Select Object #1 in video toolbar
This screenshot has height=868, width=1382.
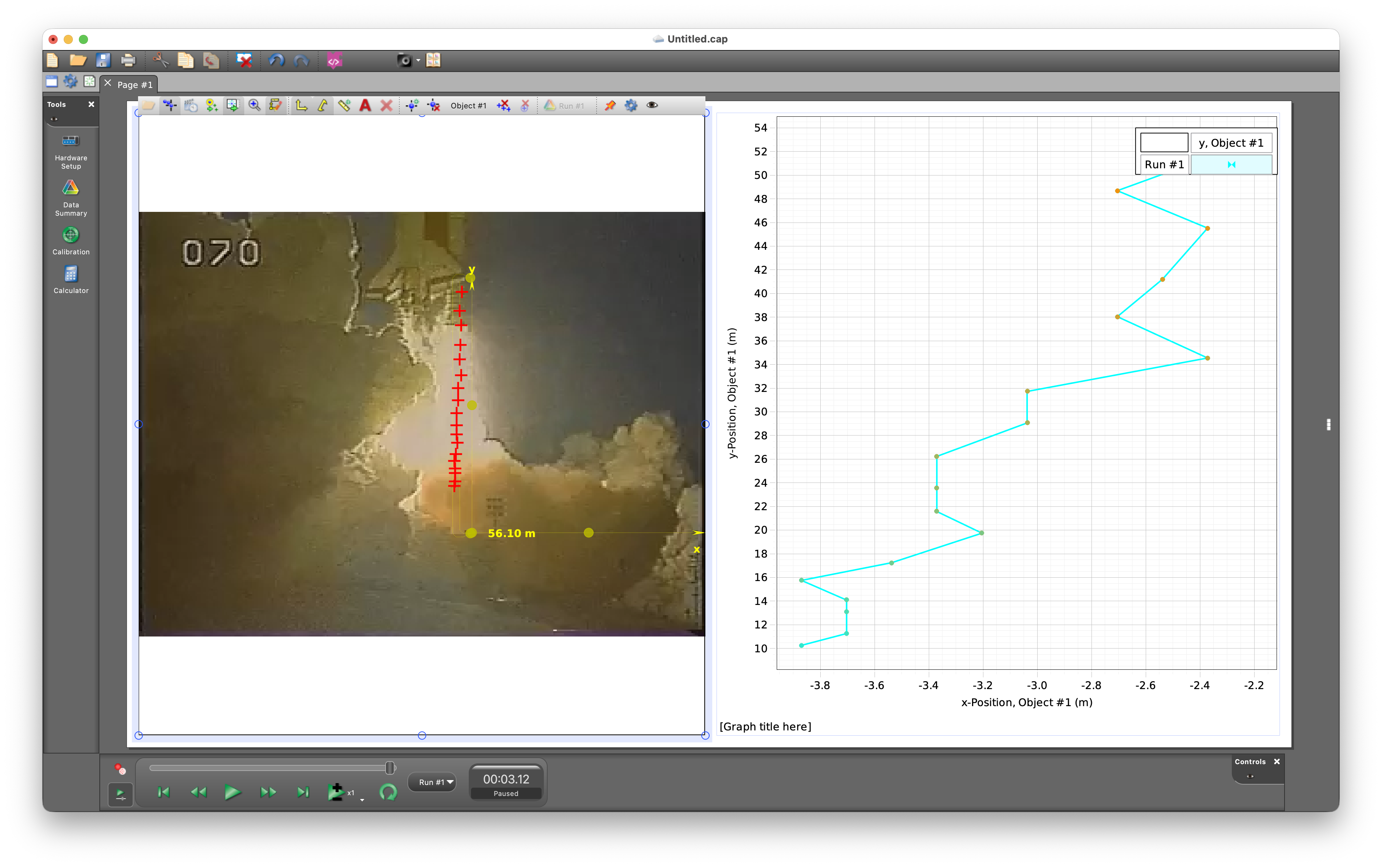(468, 105)
